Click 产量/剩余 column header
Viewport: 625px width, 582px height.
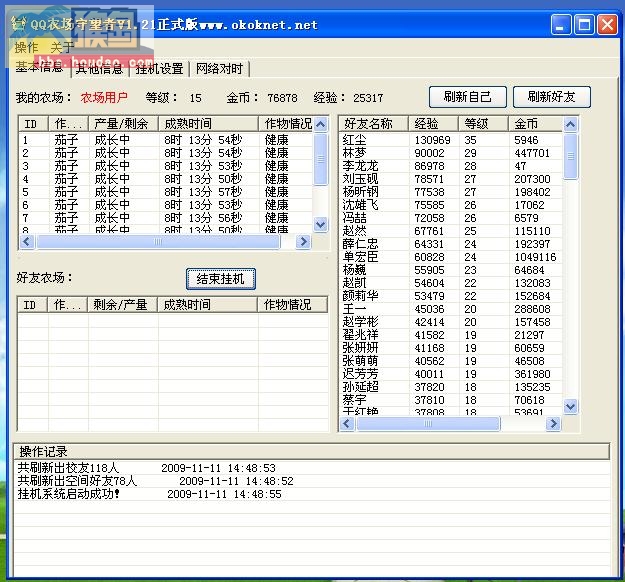click(123, 124)
